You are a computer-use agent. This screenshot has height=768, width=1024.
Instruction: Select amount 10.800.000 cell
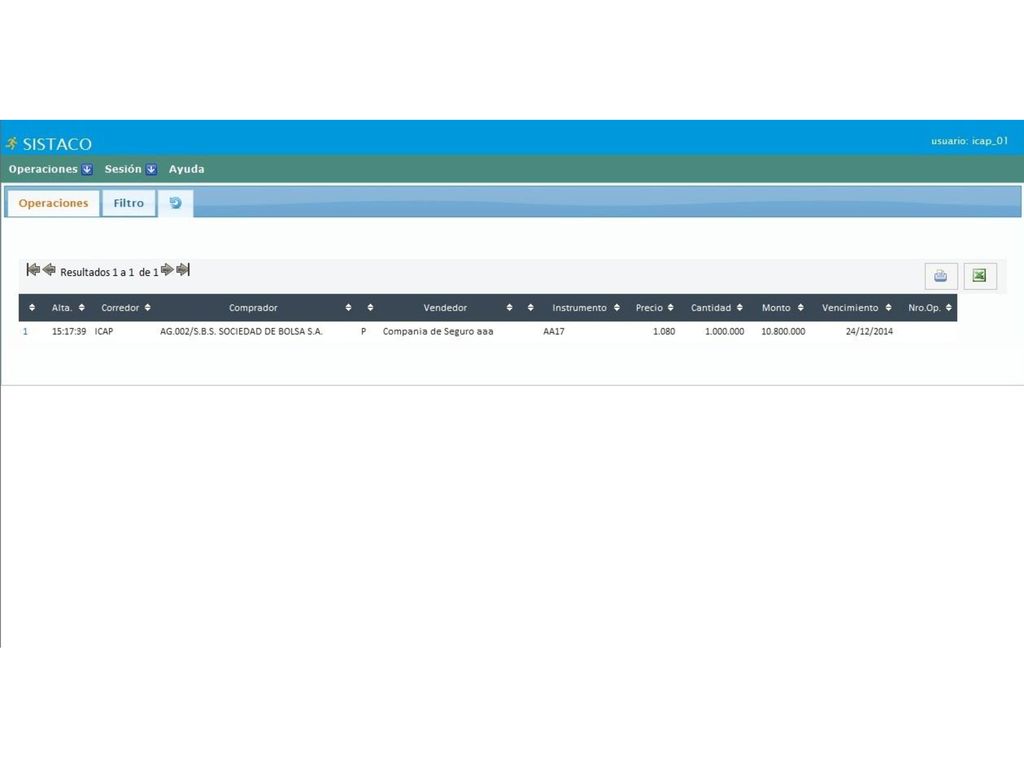pyautogui.click(x=783, y=331)
